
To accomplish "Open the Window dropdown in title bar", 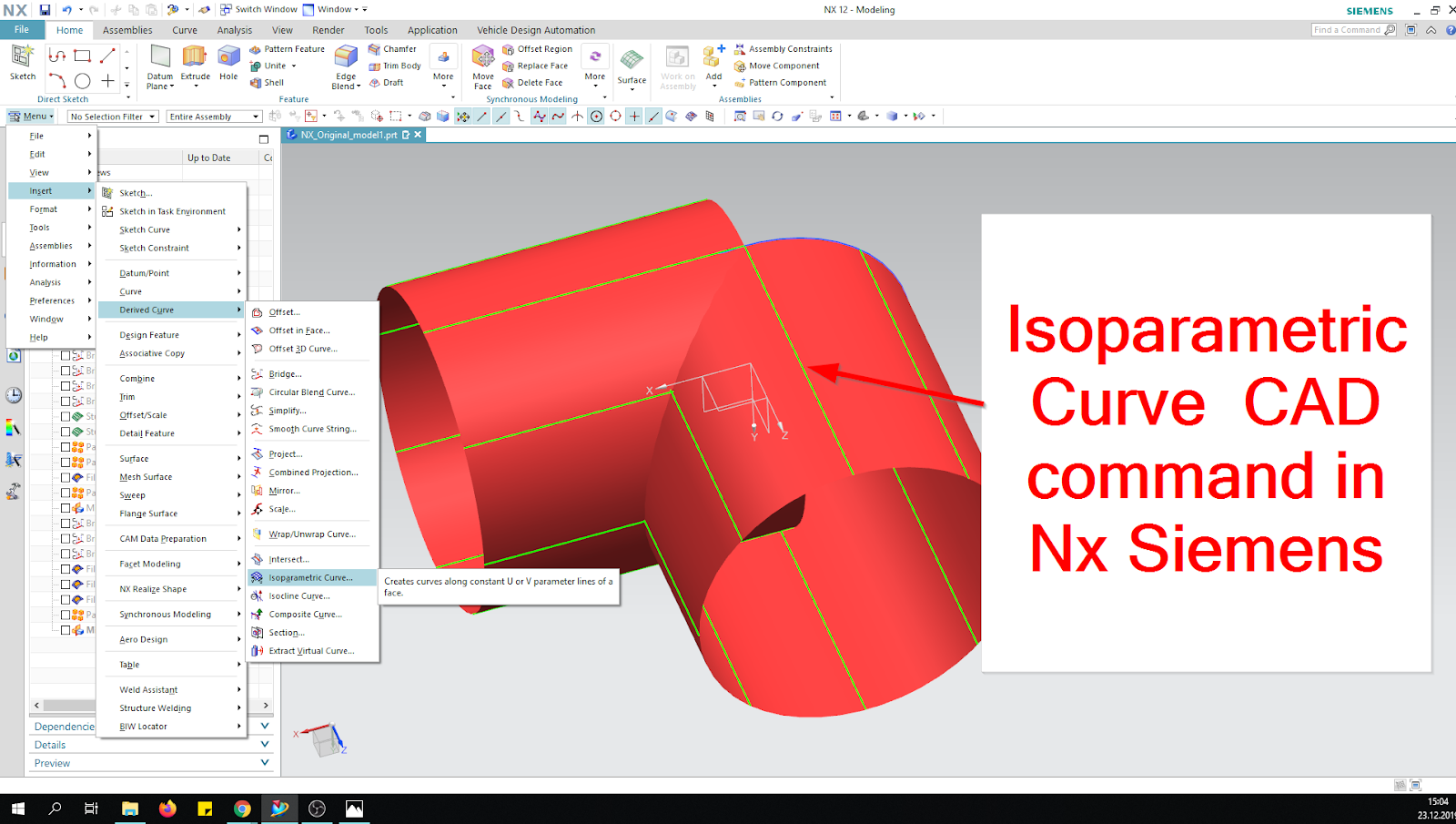I will [x=335, y=9].
